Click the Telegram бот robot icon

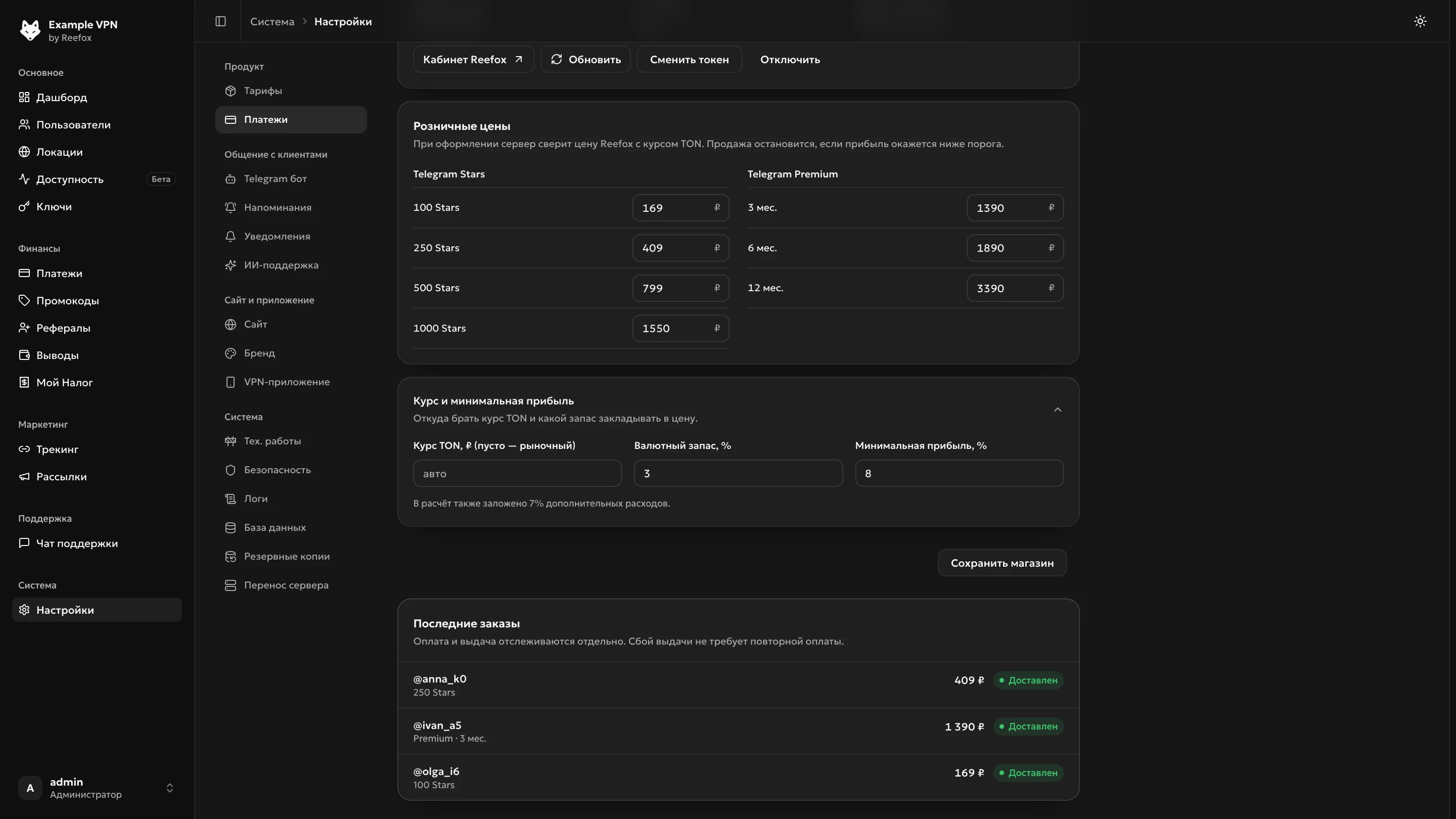230,179
